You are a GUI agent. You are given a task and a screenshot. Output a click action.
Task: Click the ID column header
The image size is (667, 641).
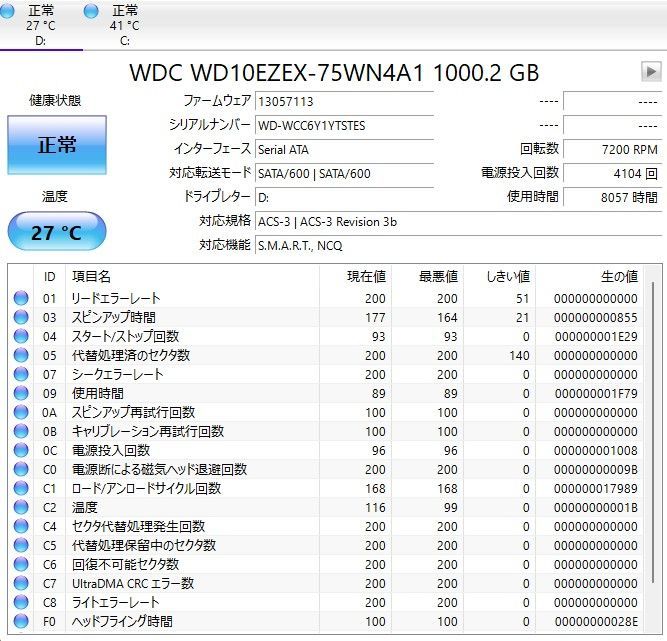click(50, 277)
